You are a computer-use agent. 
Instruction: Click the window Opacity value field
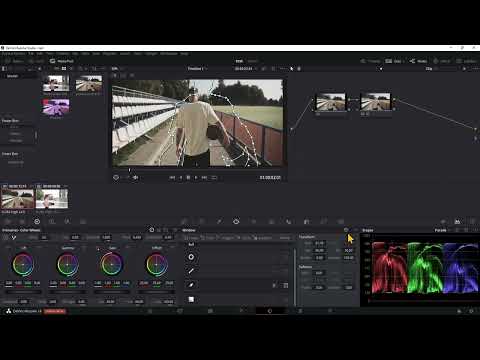point(348,258)
